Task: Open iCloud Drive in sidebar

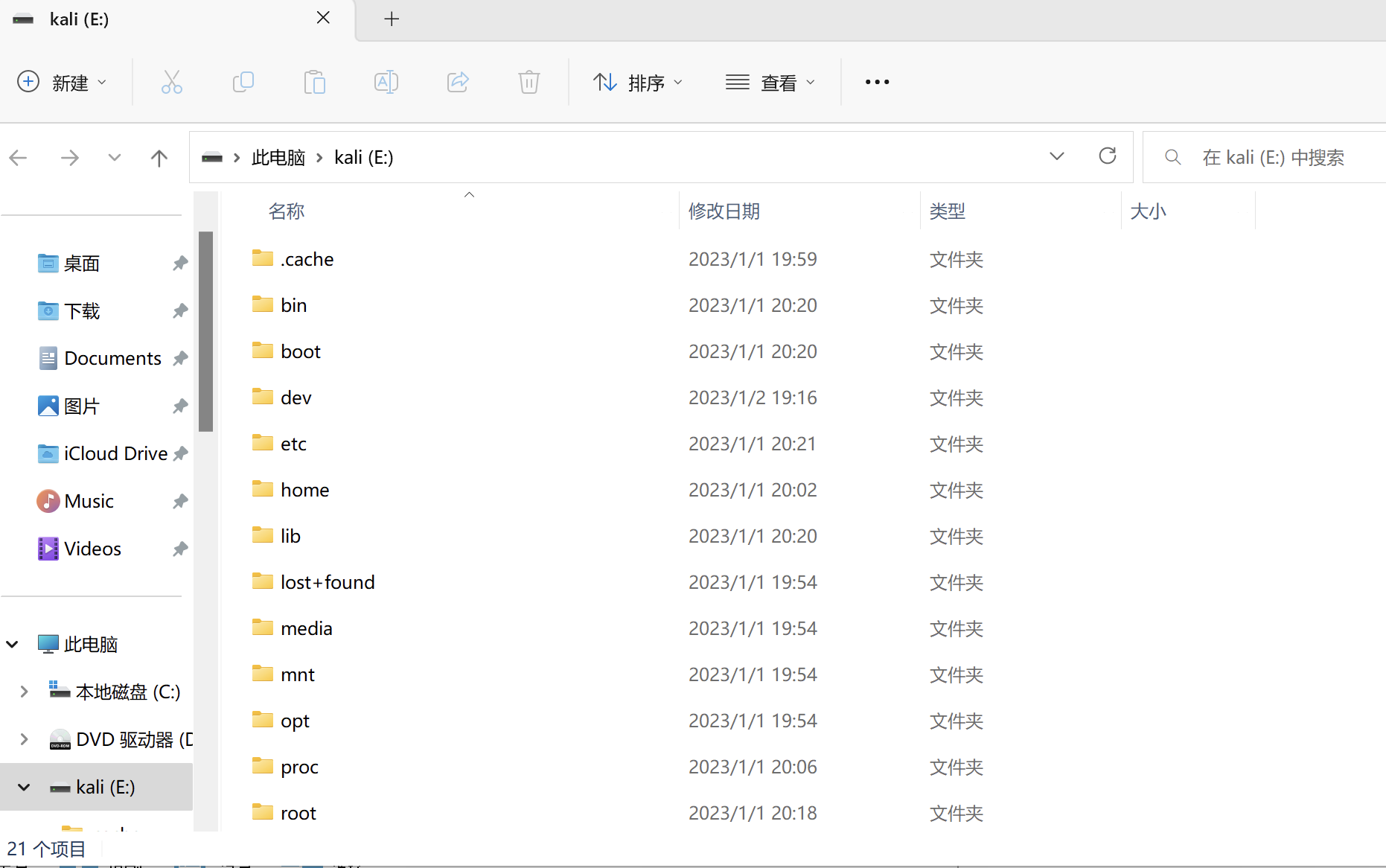Action: 115,453
